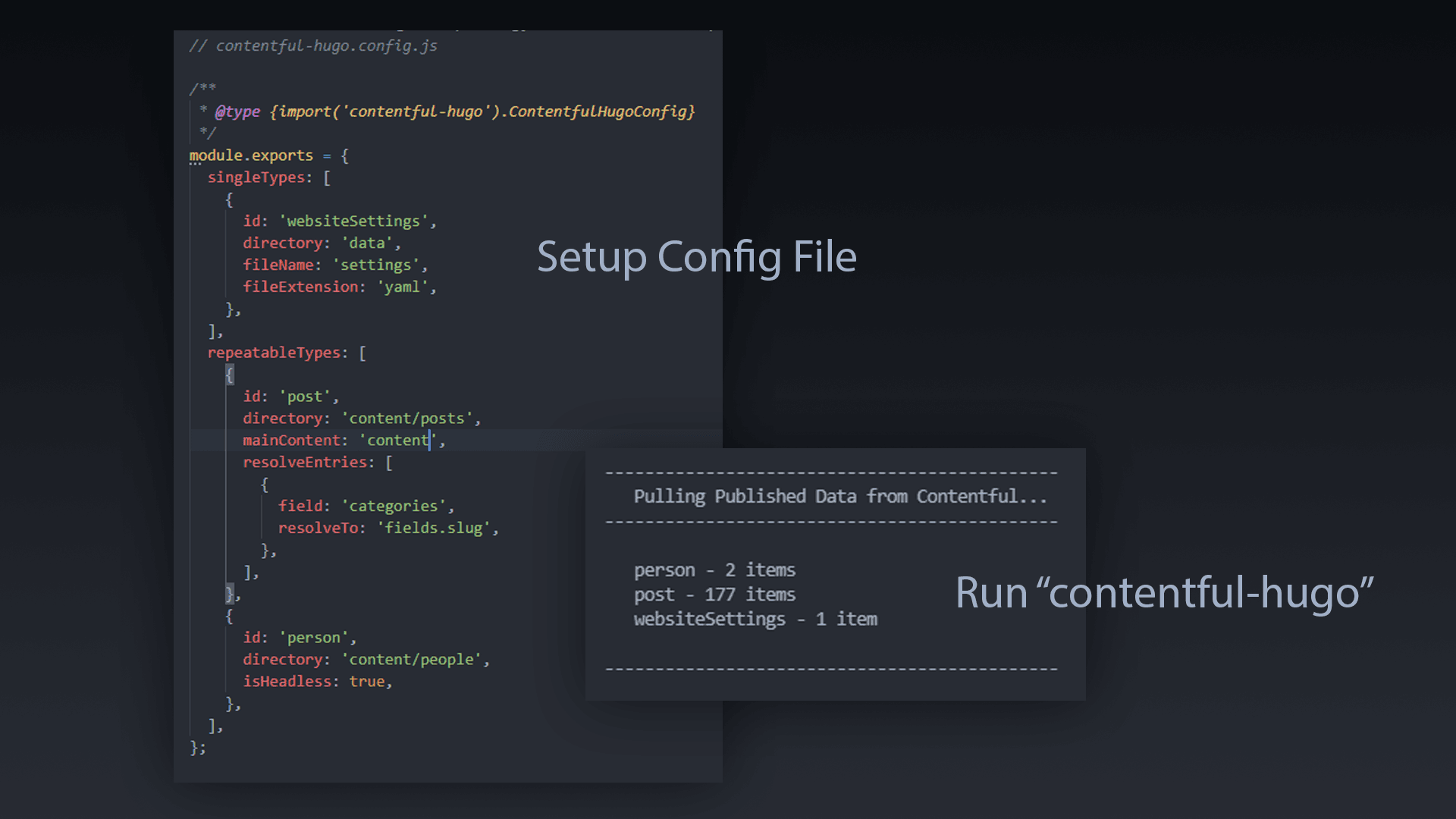Click the singleTypes property key
Viewport: 1456px width, 819px height.
coord(258,177)
